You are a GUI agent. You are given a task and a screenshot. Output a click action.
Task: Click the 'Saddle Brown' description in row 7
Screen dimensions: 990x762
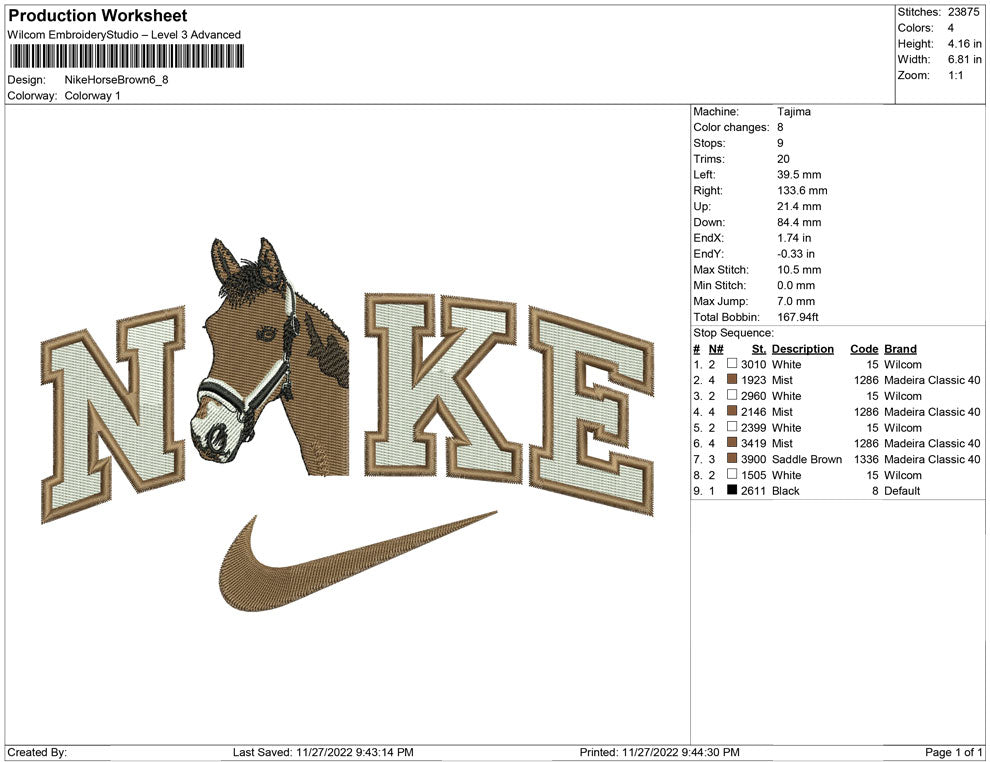[807, 459]
